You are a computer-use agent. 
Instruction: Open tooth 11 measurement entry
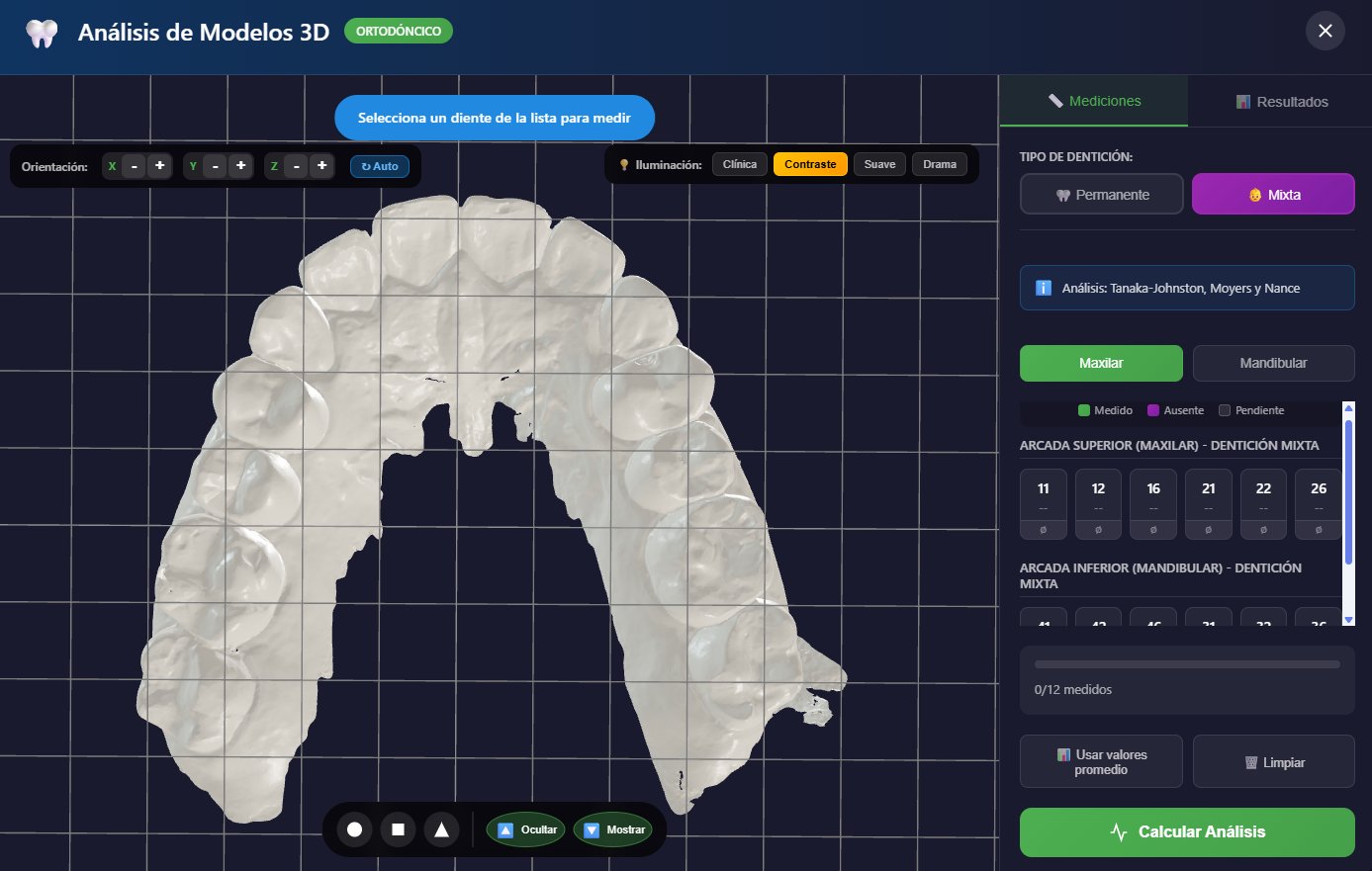[1043, 504]
